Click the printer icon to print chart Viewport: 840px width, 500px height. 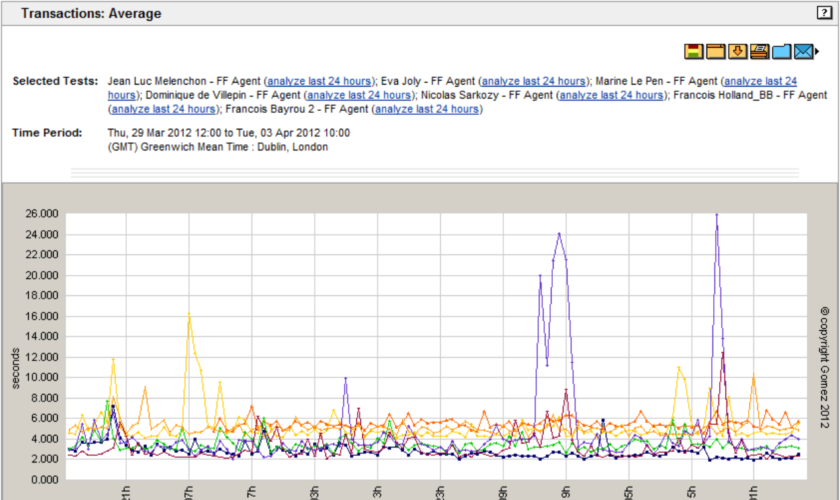[x=760, y=51]
